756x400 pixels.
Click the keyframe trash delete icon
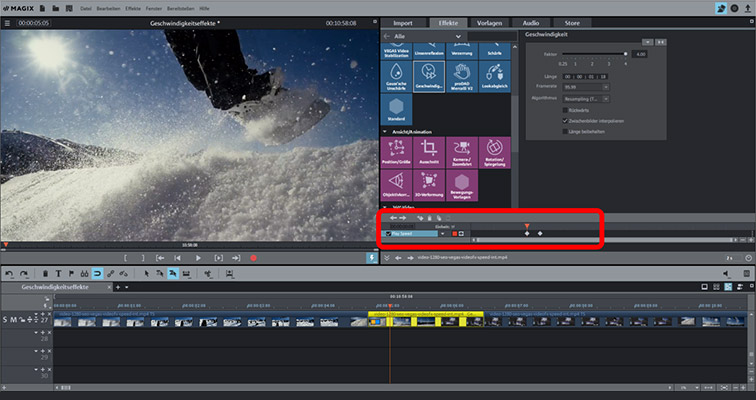(430, 218)
